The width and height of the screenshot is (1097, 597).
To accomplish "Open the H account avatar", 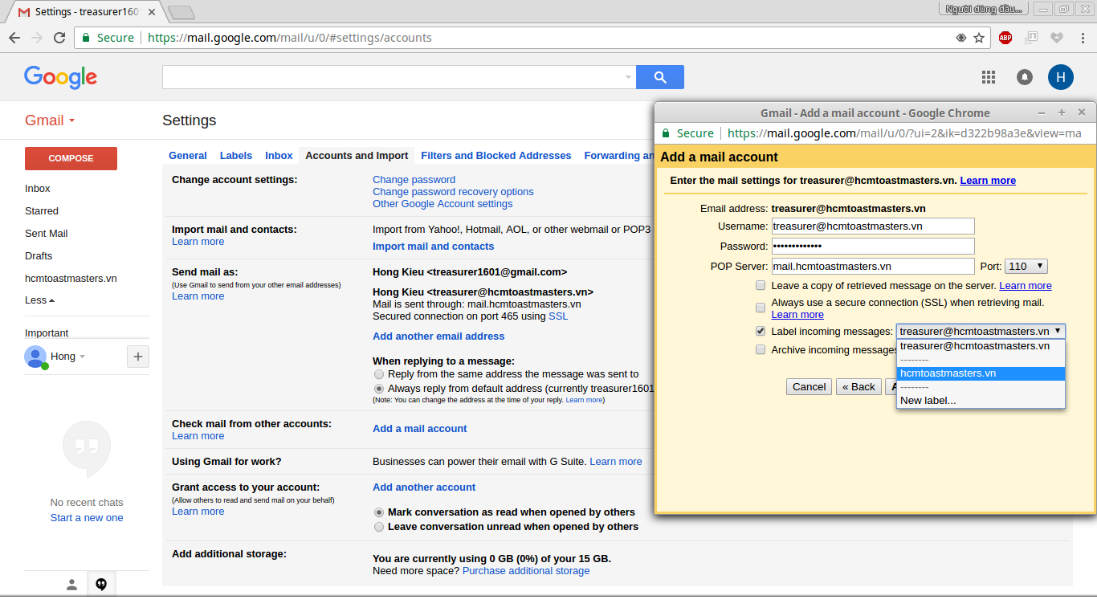I will point(1061,77).
